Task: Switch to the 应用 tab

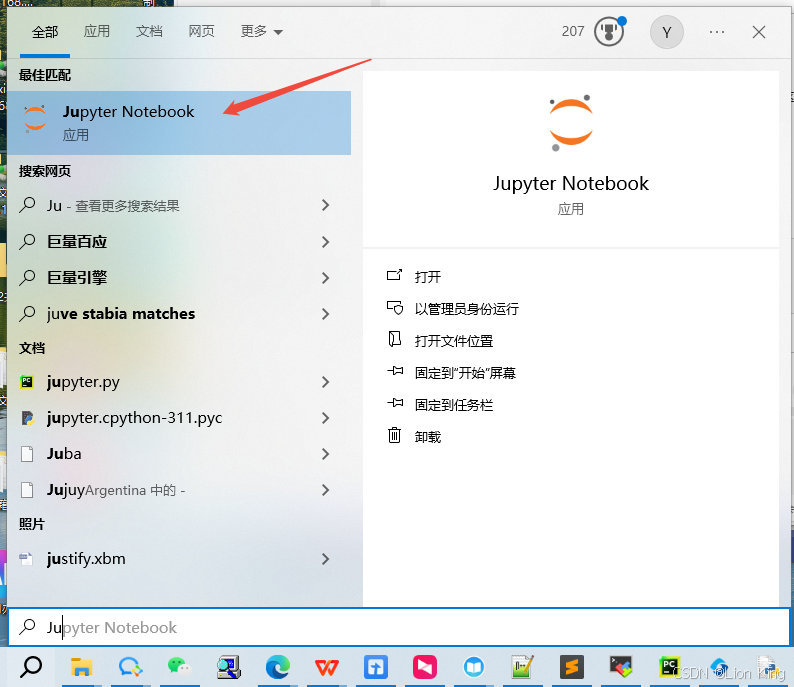Action: pos(97,31)
